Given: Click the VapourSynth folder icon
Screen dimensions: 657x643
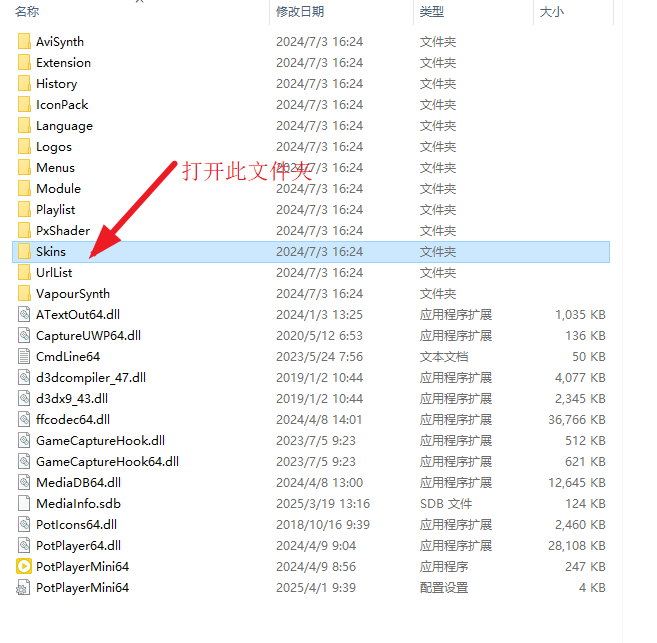Looking at the screenshot, I should pos(24,294).
